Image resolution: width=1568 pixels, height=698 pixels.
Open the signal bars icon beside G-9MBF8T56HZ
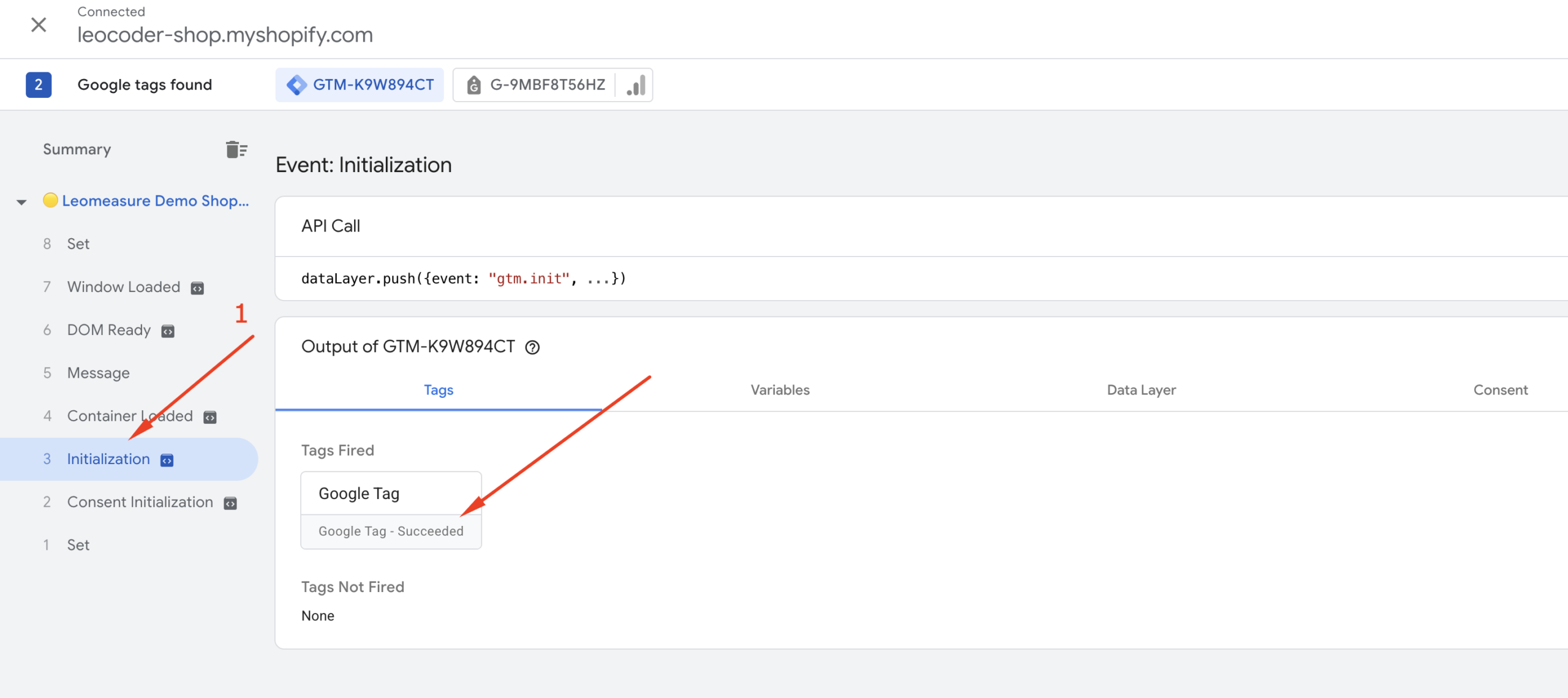(x=635, y=84)
